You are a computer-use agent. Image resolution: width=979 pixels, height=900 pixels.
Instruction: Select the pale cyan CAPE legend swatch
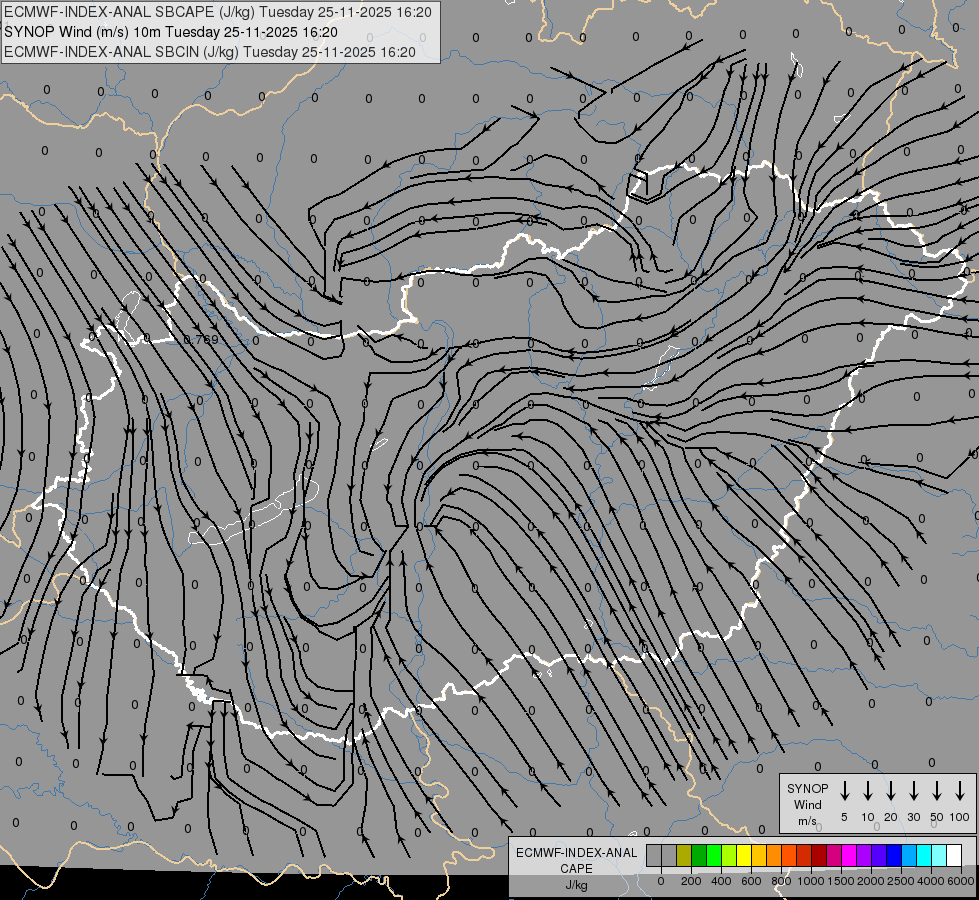(x=938, y=855)
